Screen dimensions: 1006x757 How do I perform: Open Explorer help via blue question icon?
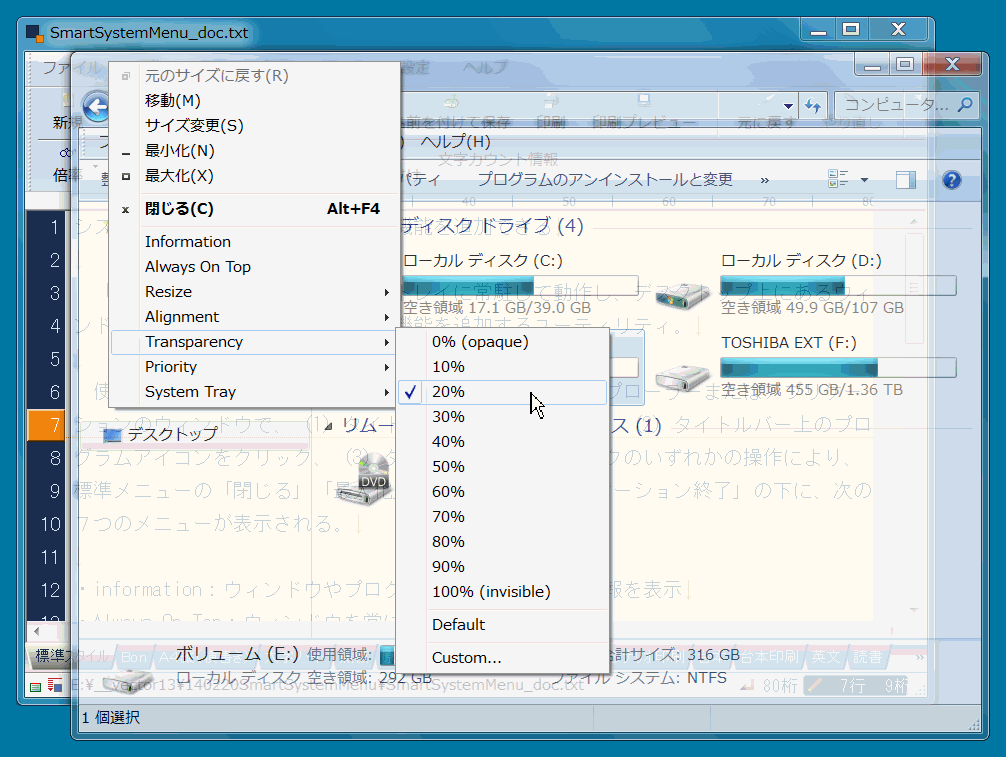coord(951,180)
